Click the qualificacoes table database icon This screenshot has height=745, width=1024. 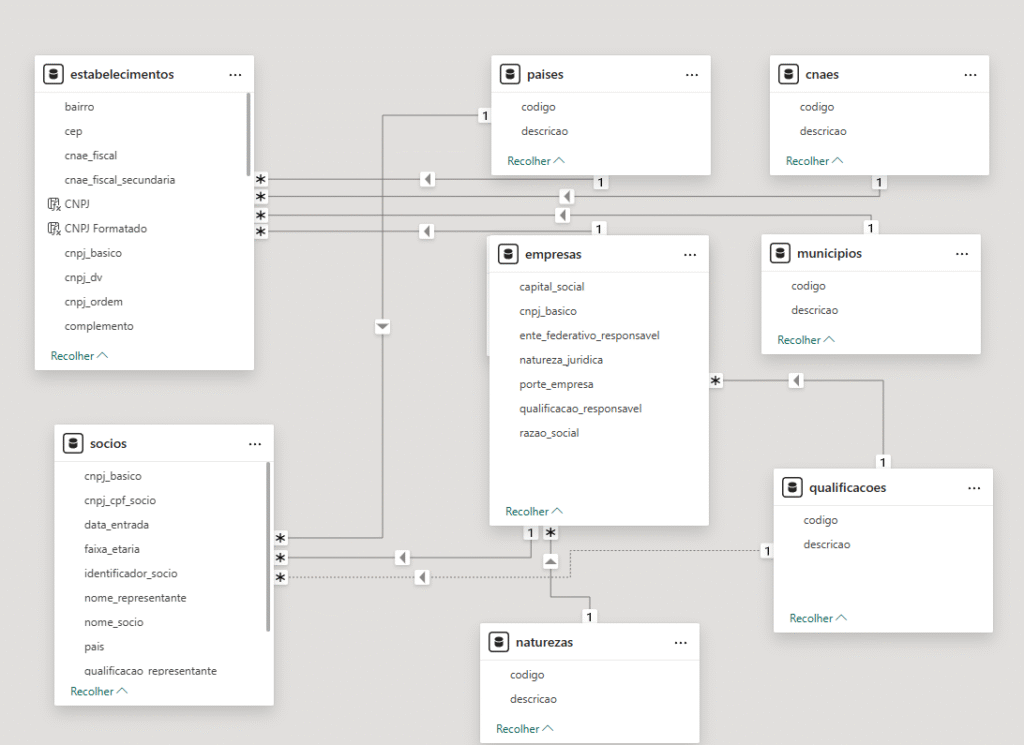pos(793,487)
